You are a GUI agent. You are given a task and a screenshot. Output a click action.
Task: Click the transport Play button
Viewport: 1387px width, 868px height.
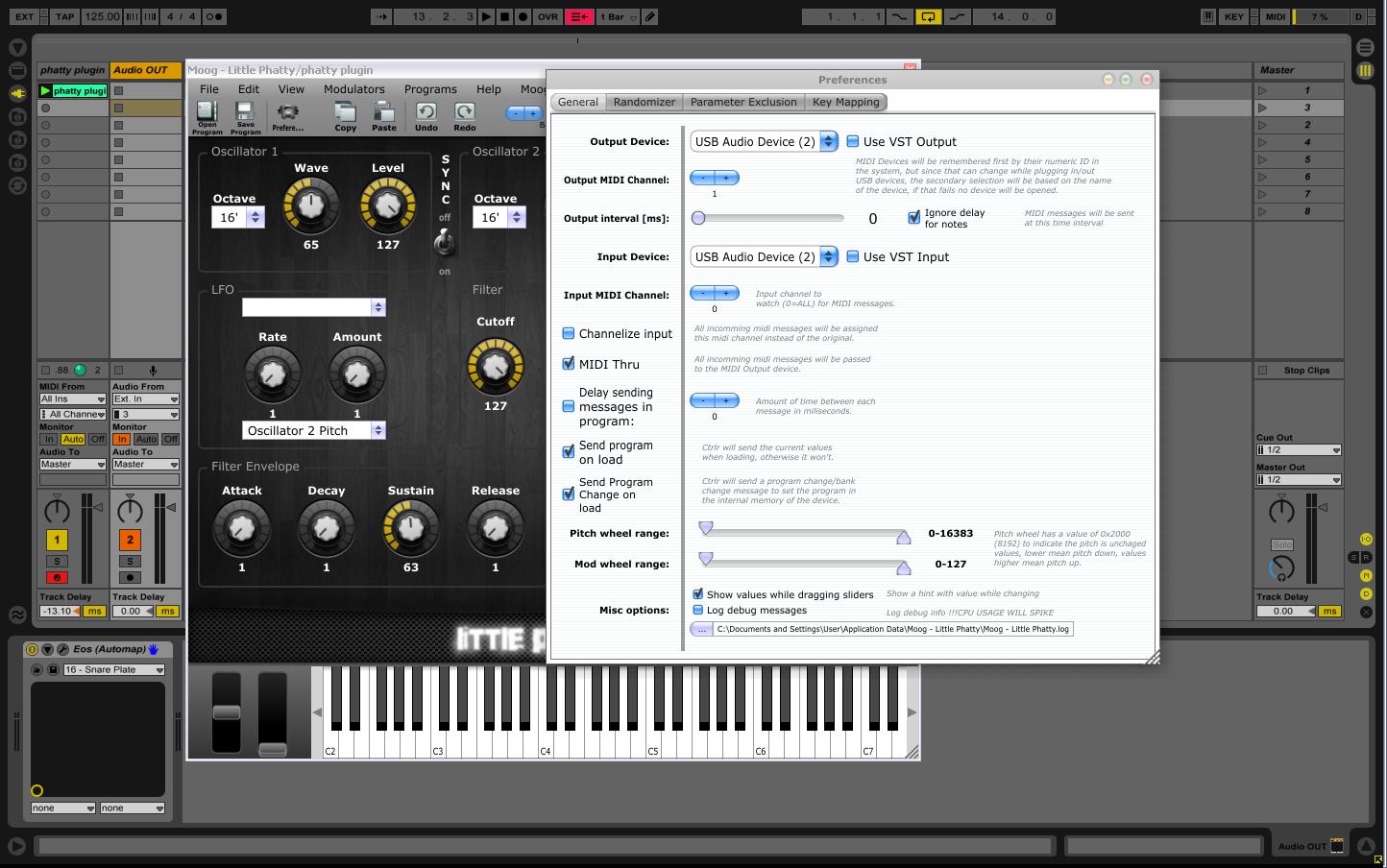[486, 16]
